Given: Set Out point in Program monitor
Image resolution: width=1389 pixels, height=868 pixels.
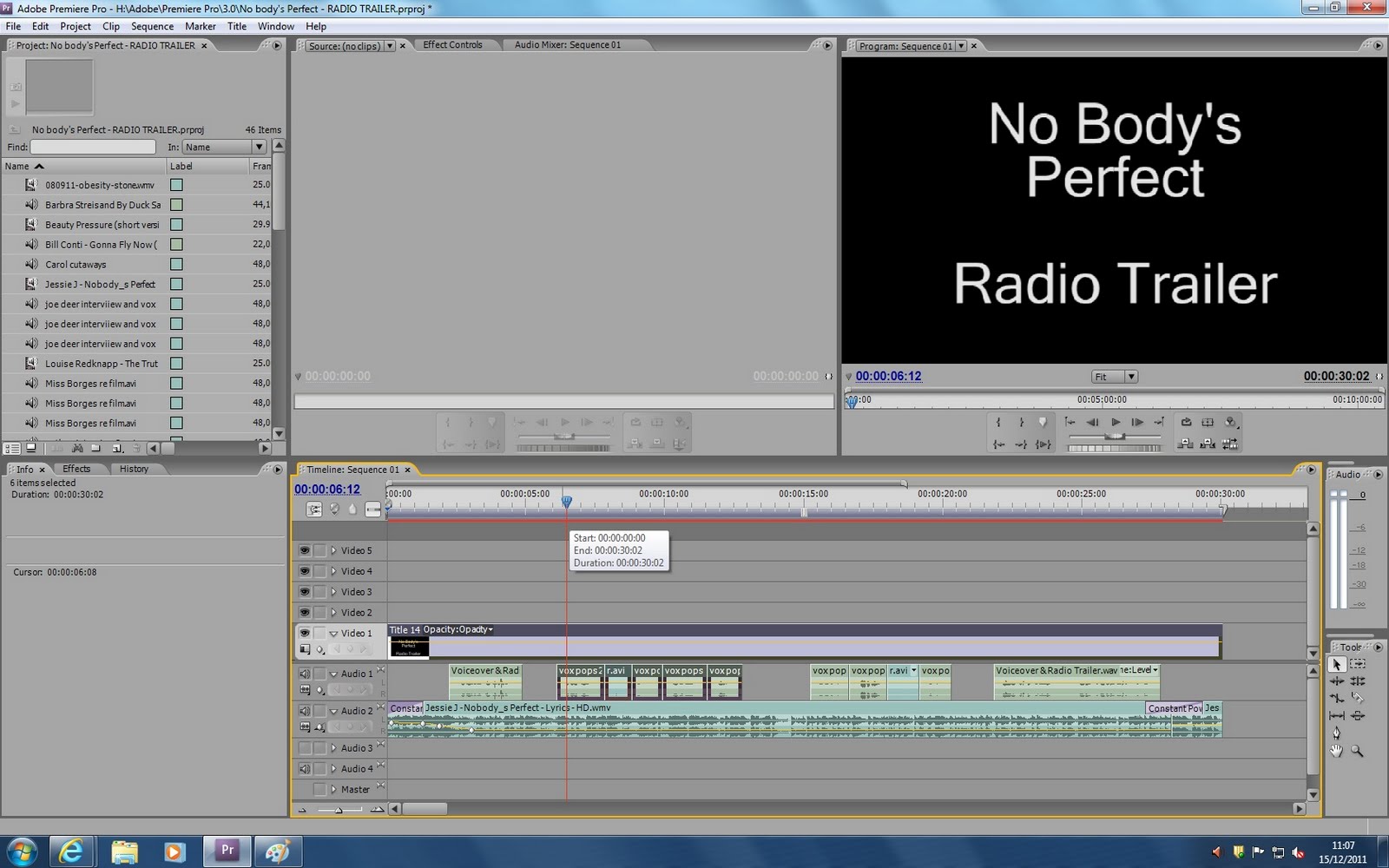Looking at the screenshot, I should (x=1021, y=423).
